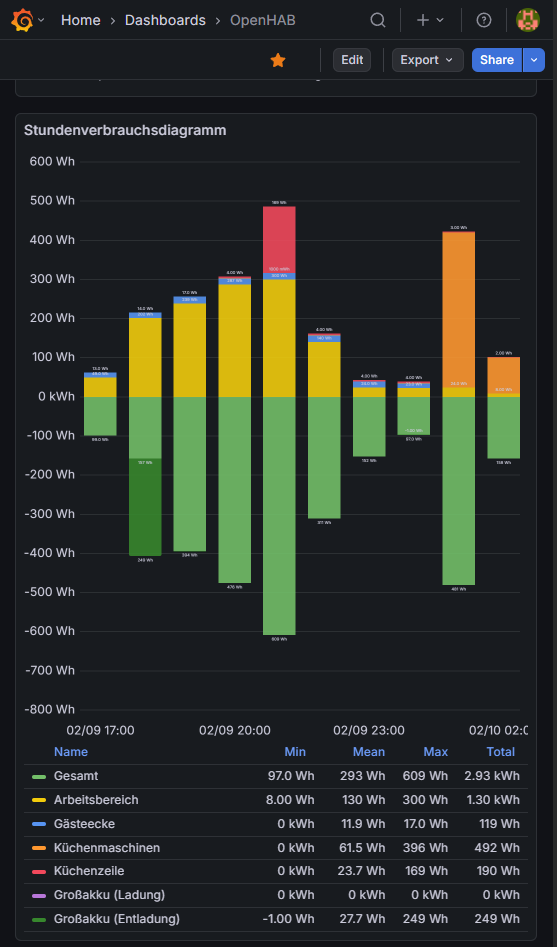Click the yellow Arbeitsbereich color swatch
Image resolution: width=557 pixels, height=947 pixels.
click(39, 800)
